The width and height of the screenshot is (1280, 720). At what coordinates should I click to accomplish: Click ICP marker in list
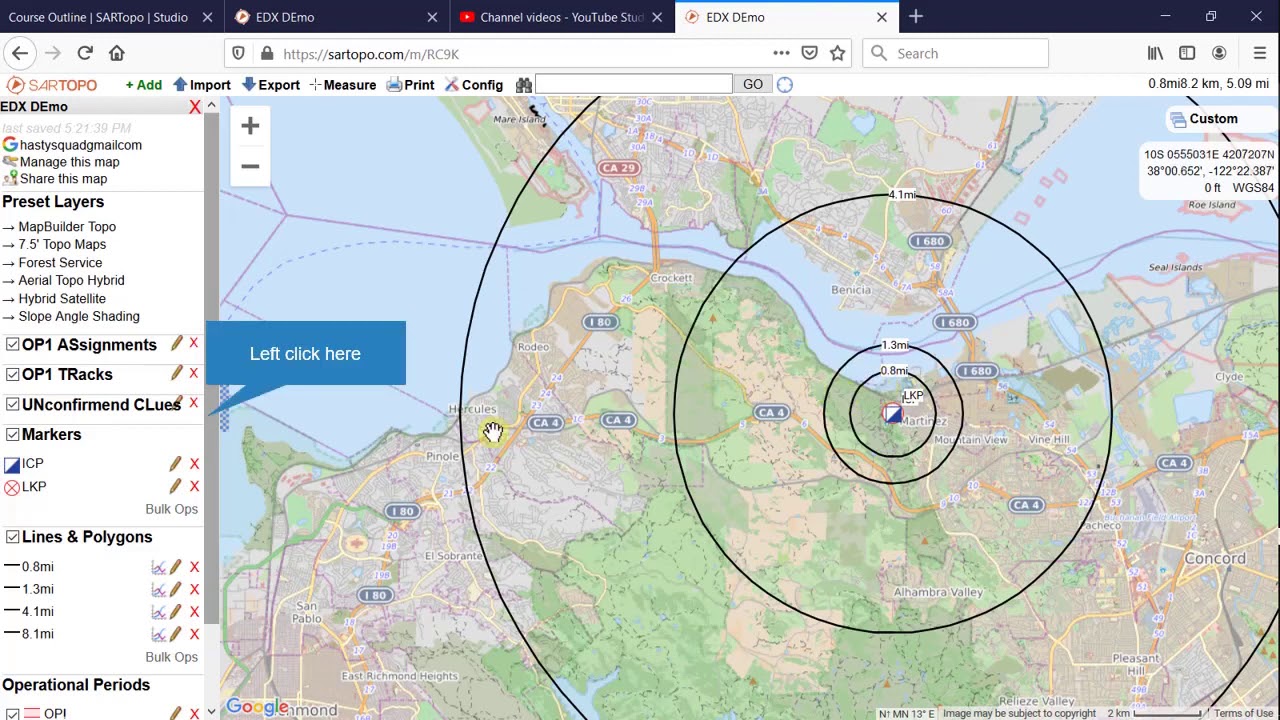coord(32,464)
